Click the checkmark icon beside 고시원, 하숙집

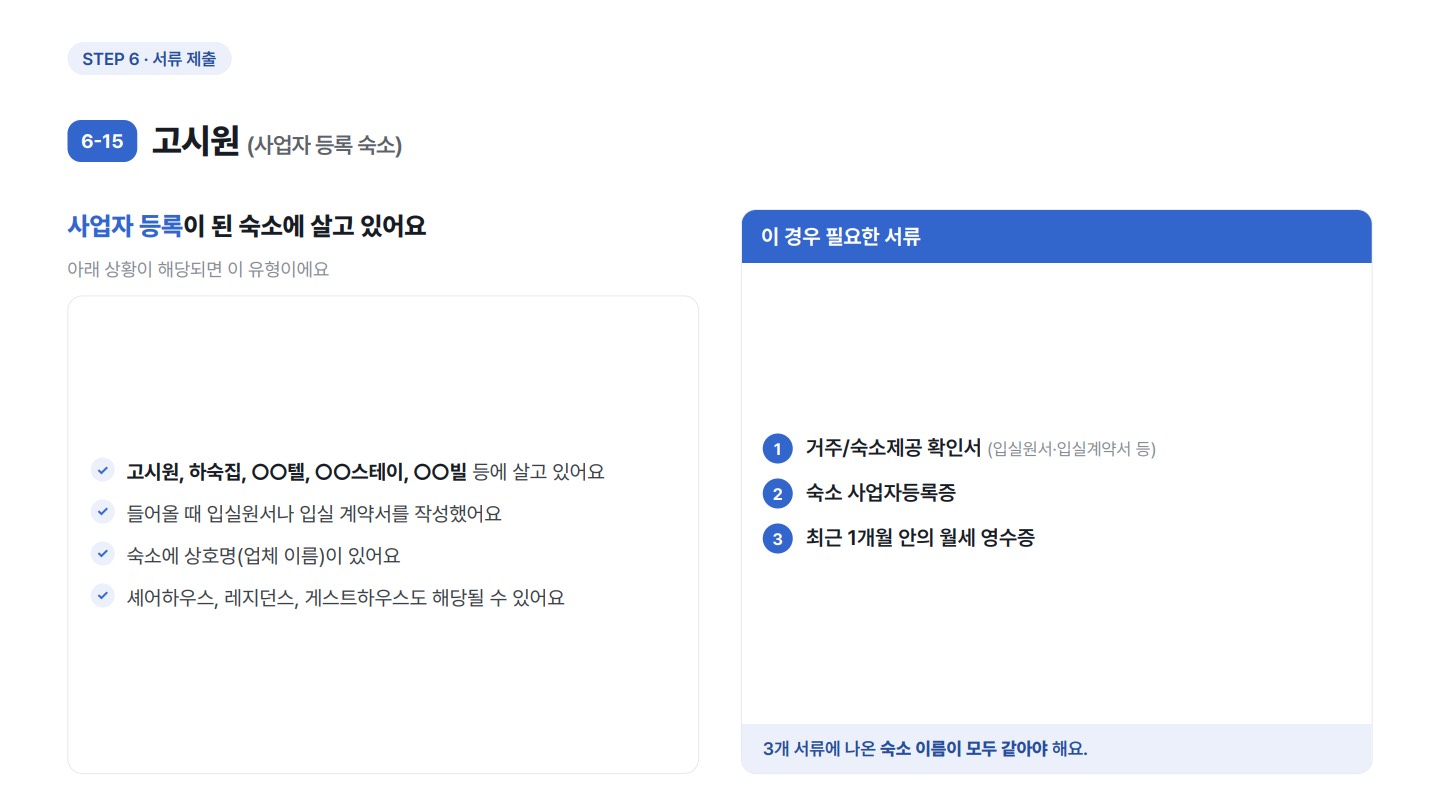102,470
